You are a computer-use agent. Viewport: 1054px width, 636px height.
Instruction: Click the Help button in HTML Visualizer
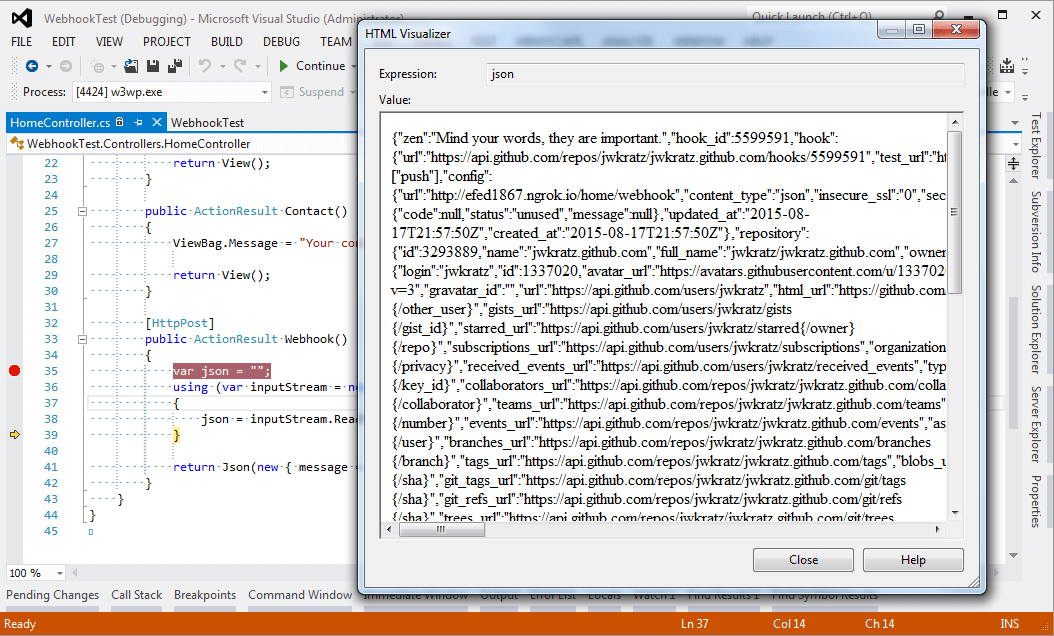[912, 559]
